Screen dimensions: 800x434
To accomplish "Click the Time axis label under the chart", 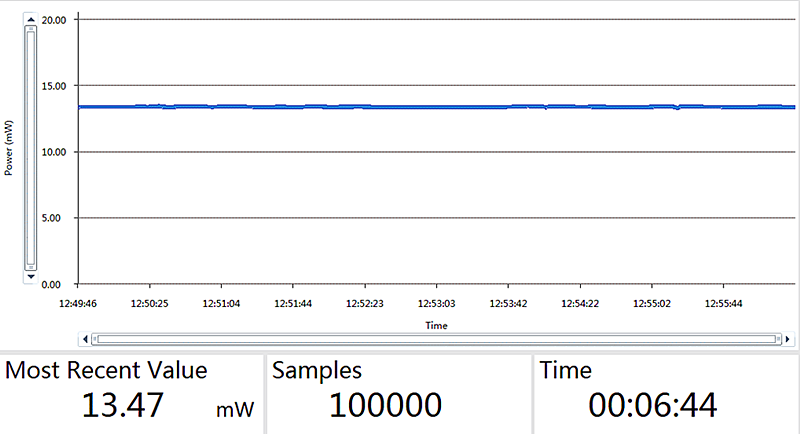I will (x=436, y=325).
